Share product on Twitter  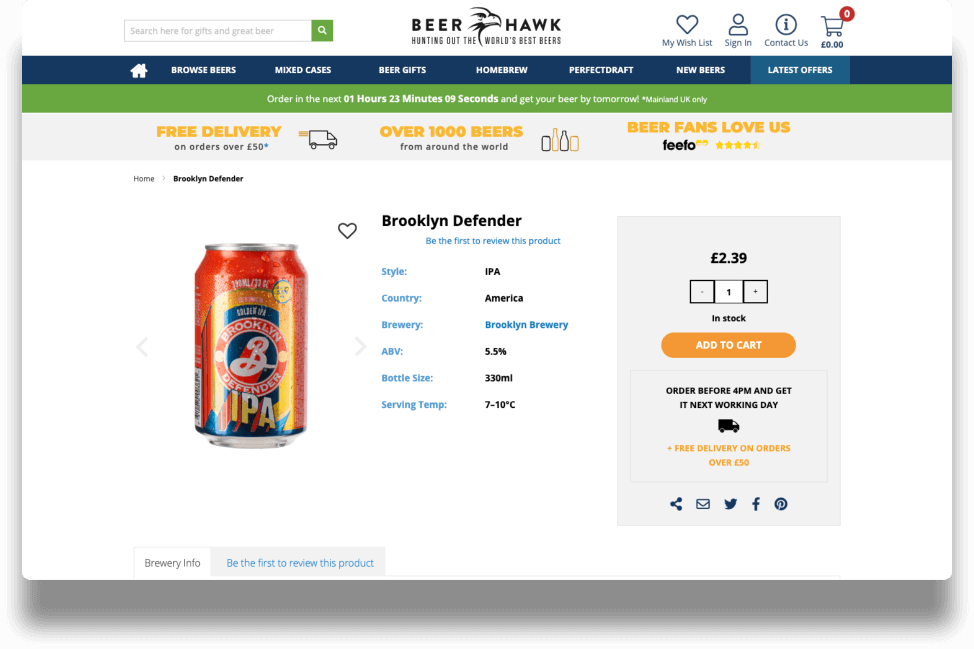click(x=730, y=504)
